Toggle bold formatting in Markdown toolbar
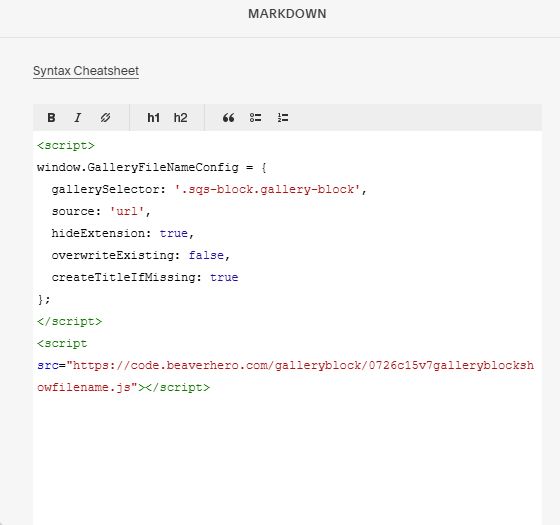Viewport: 560px width, 525px height. [x=51, y=118]
